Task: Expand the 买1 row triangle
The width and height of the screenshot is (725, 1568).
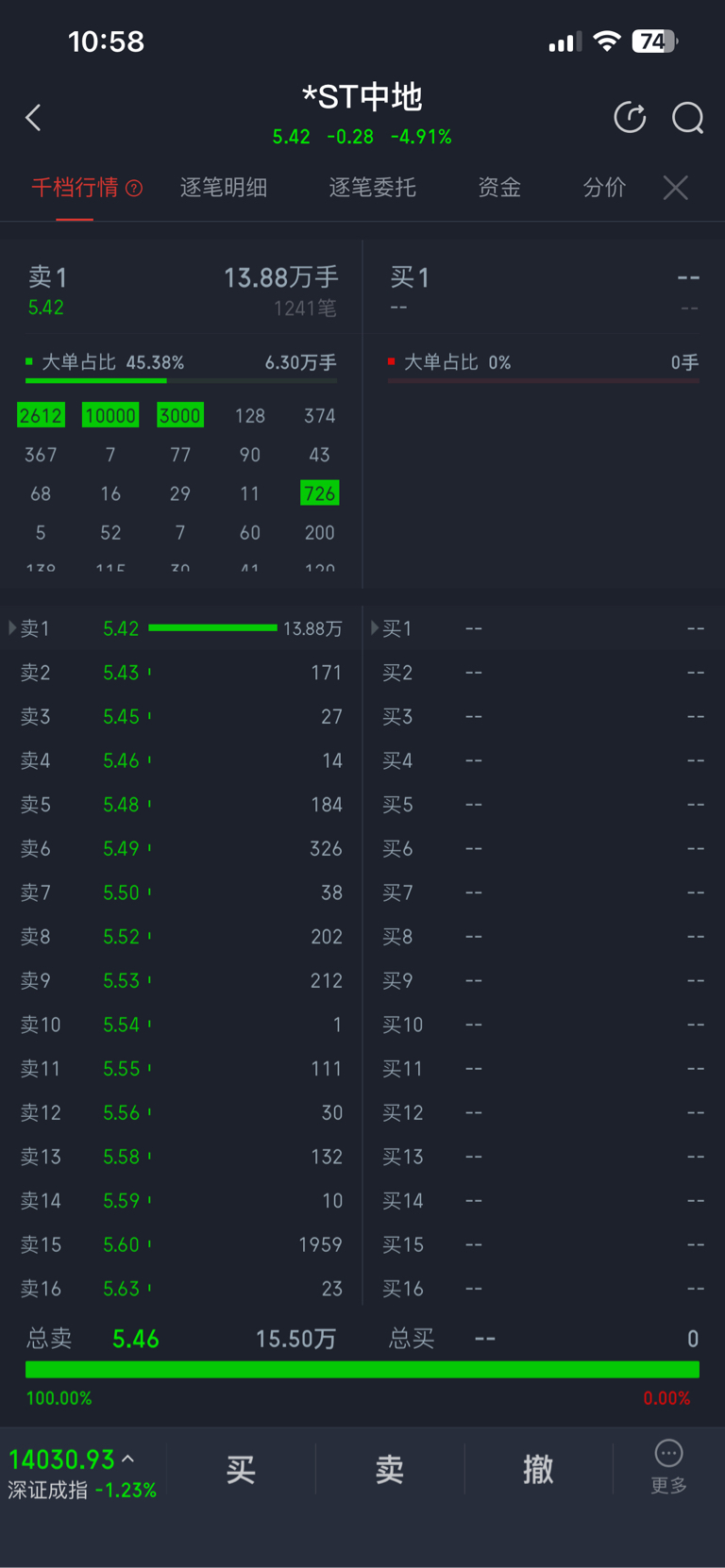Action: click(x=375, y=628)
